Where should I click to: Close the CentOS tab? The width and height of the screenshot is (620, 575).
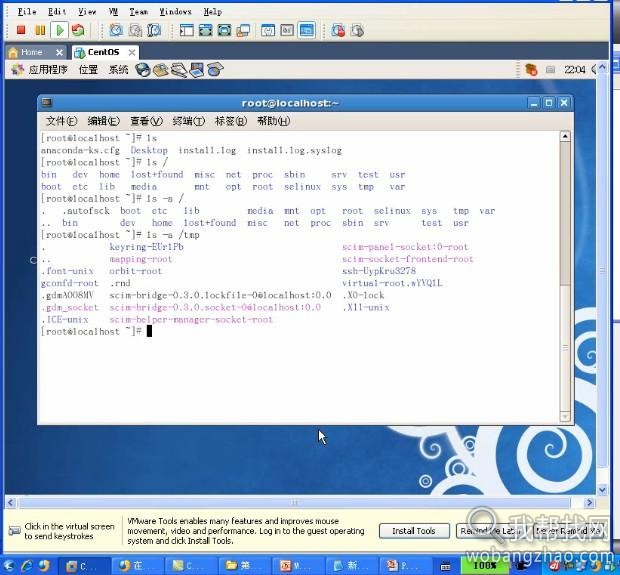tap(132, 52)
